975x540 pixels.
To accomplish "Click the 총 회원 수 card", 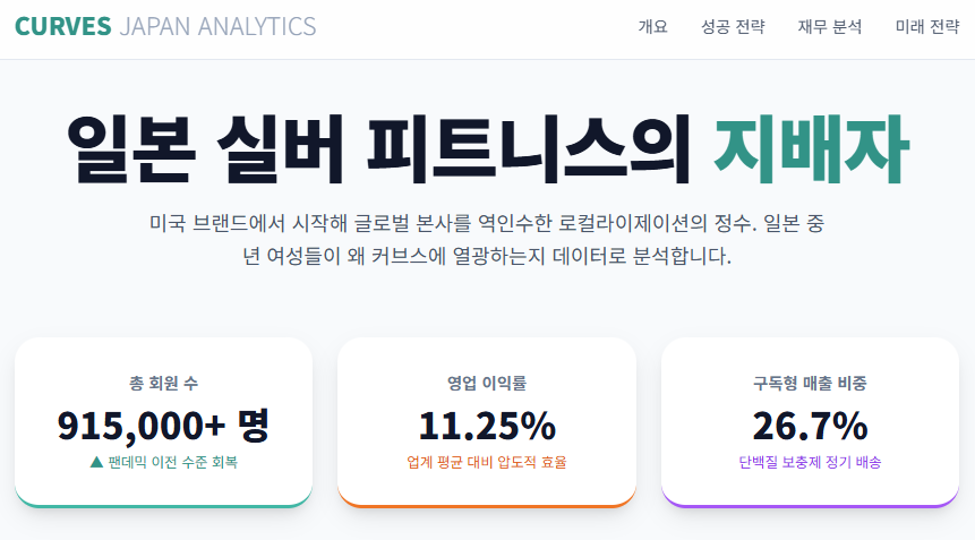I will [164, 422].
